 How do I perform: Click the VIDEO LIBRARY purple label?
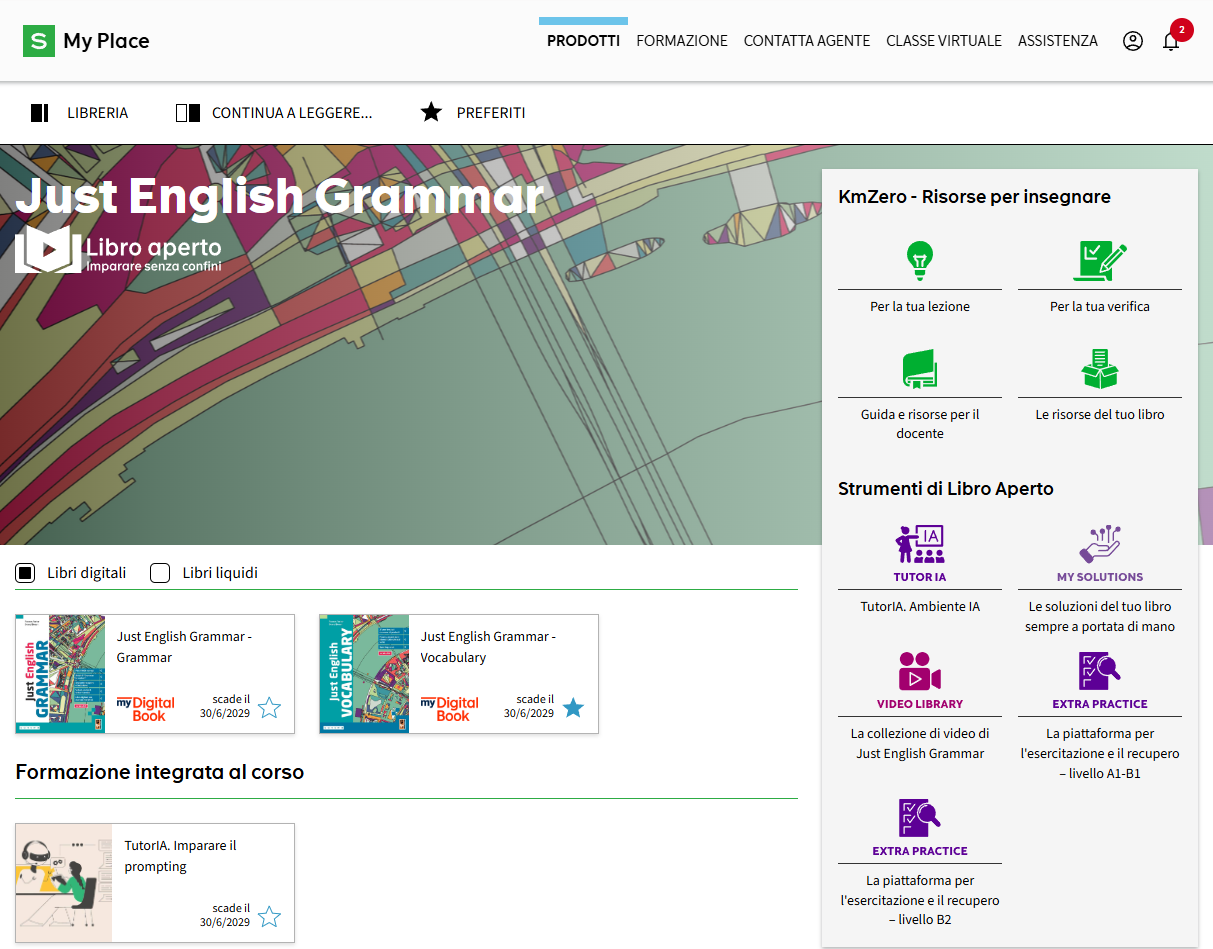coord(920,704)
